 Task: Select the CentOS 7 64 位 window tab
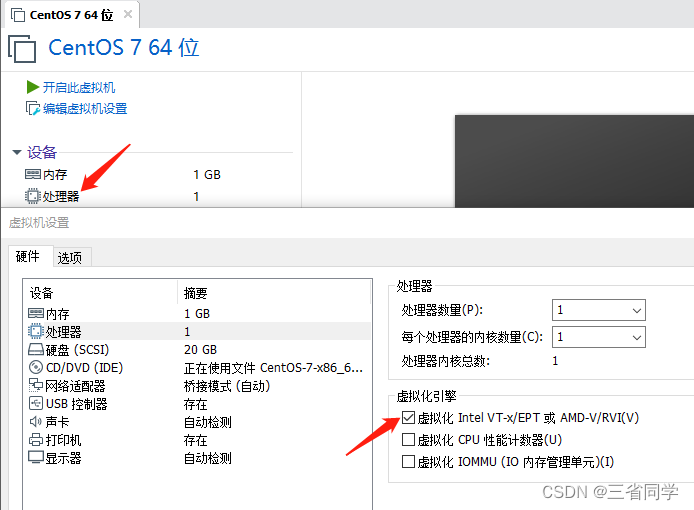click(x=72, y=15)
